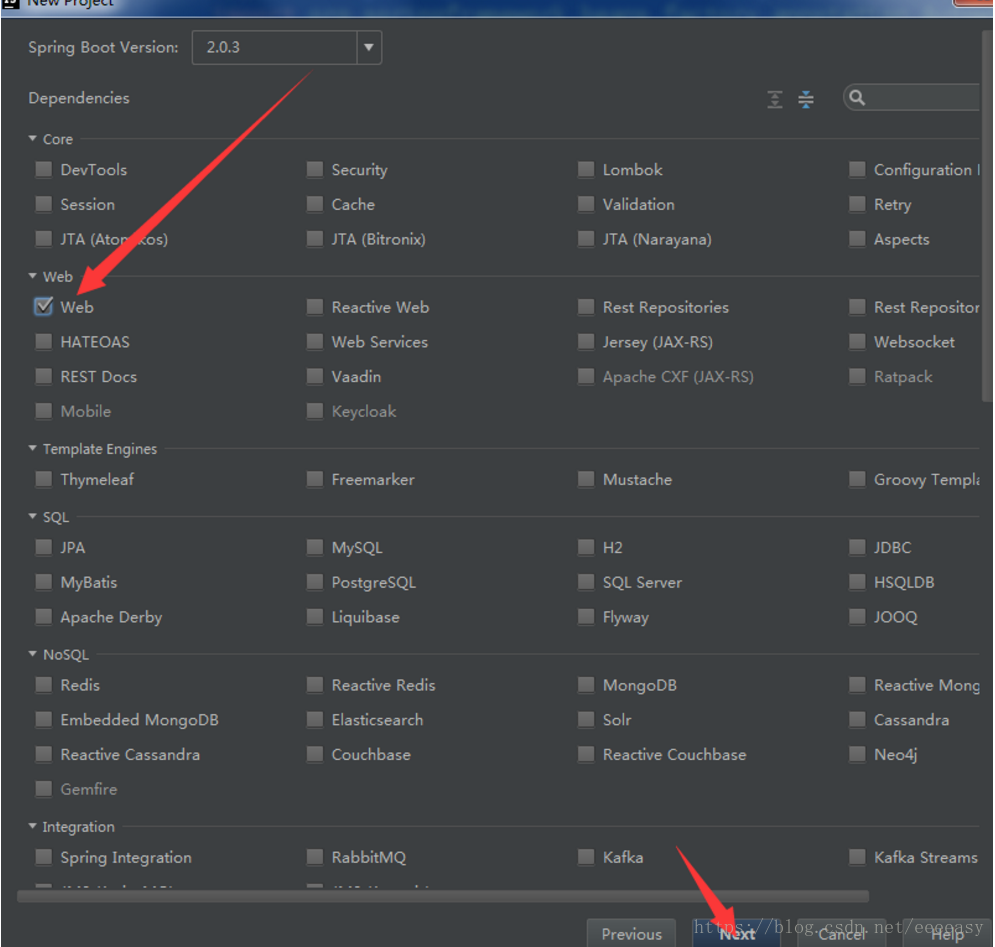Check the Spring Integration checkbox

pyautogui.click(x=44, y=858)
